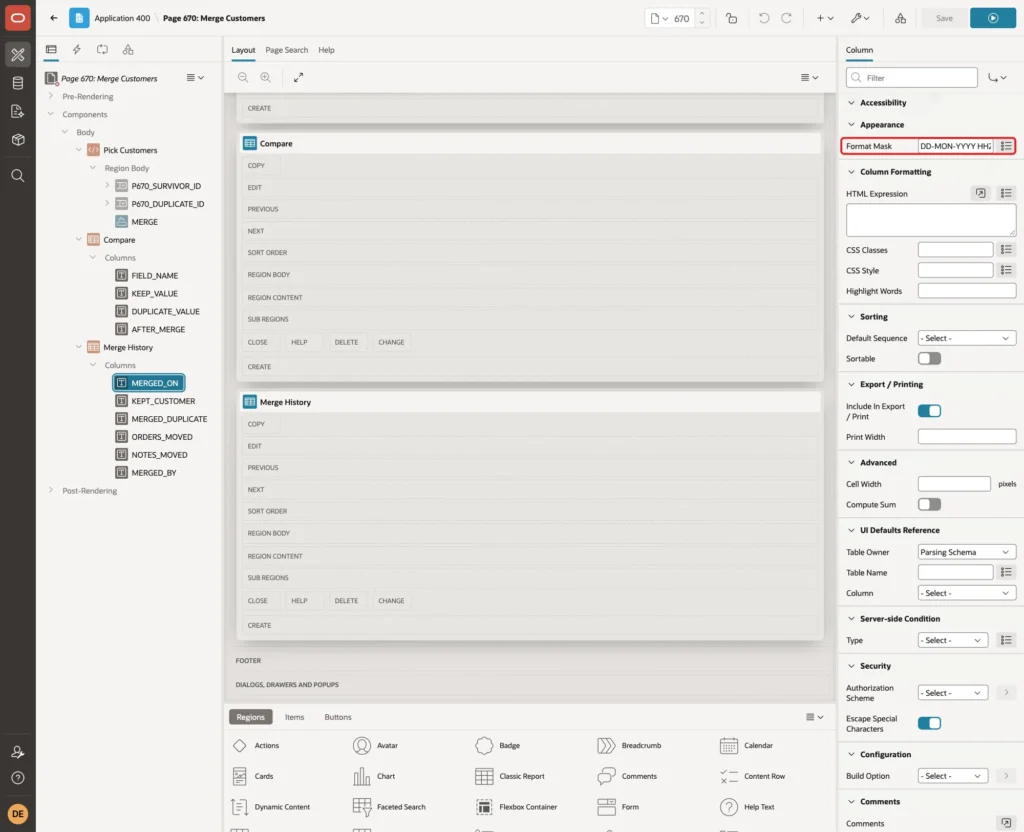The width and height of the screenshot is (1024, 832).
Task: Expand the Pre-Rendering tree node
Action: (51, 97)
